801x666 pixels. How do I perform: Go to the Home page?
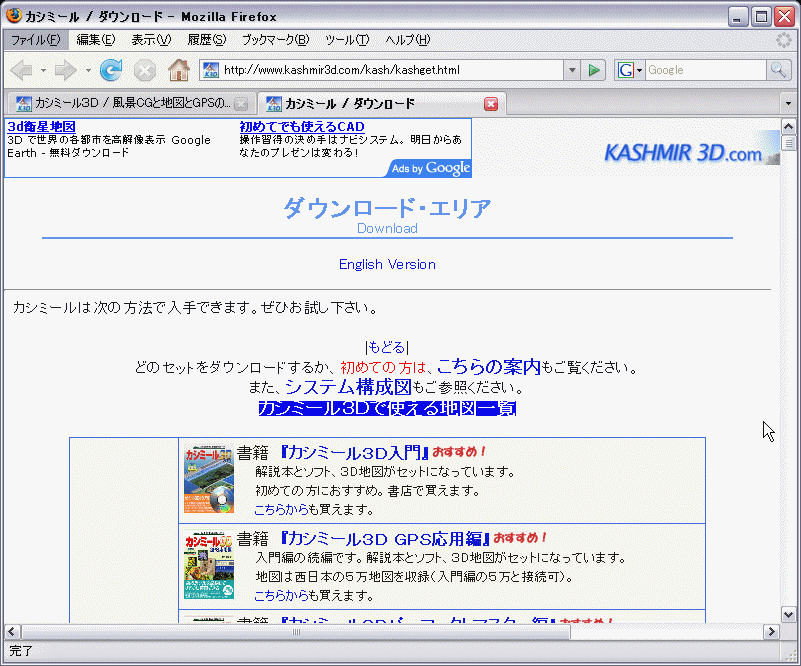click(179, 70)
